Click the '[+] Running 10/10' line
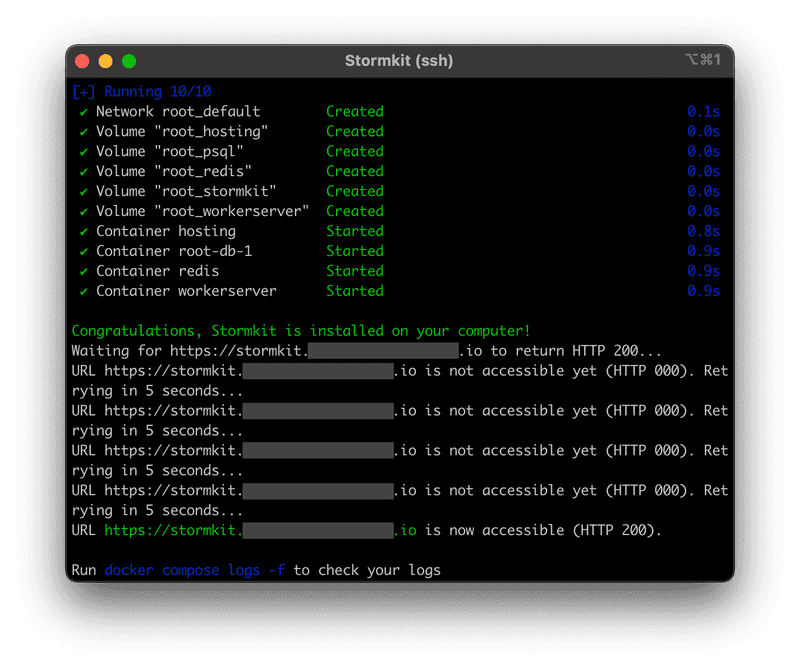 click(142, 92)
